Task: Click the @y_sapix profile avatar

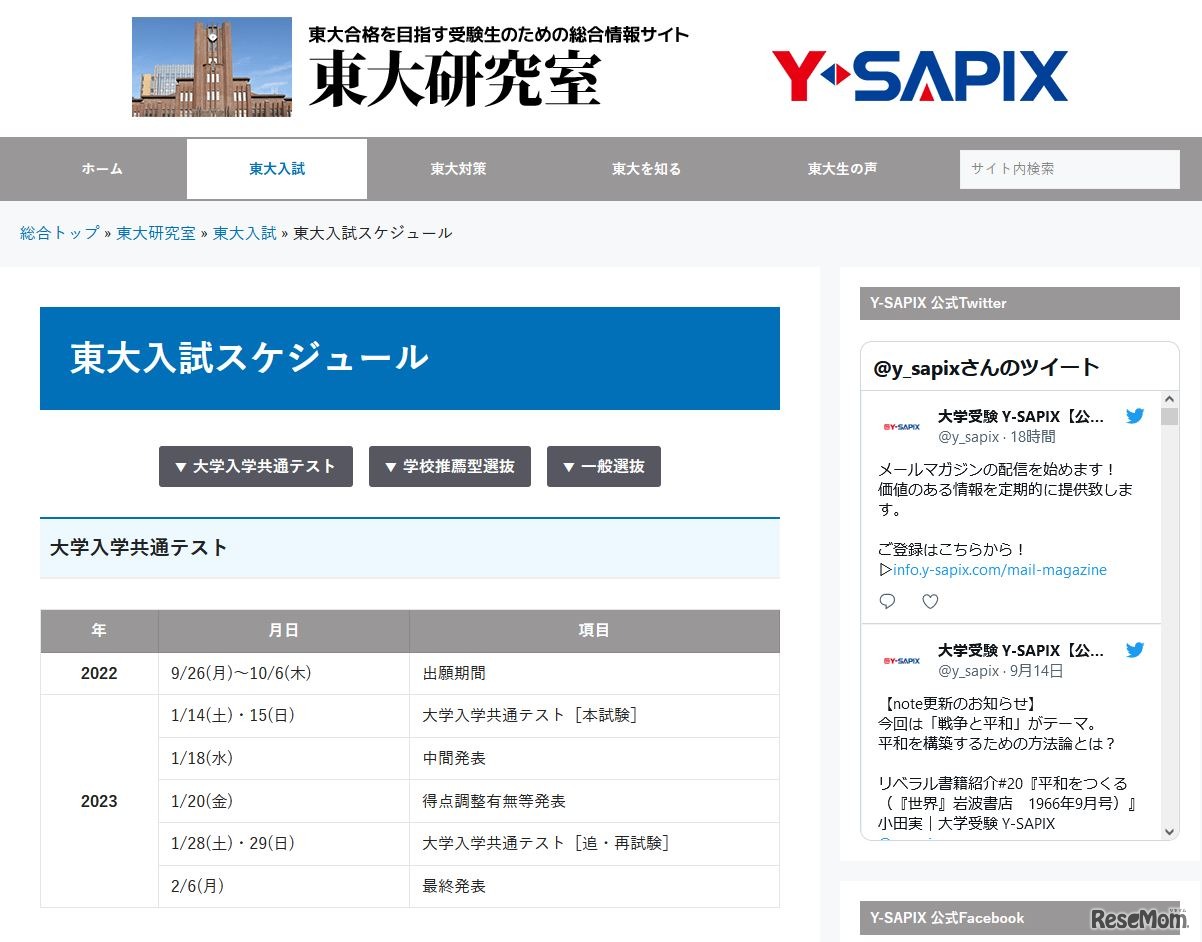Action: [901, 425]
